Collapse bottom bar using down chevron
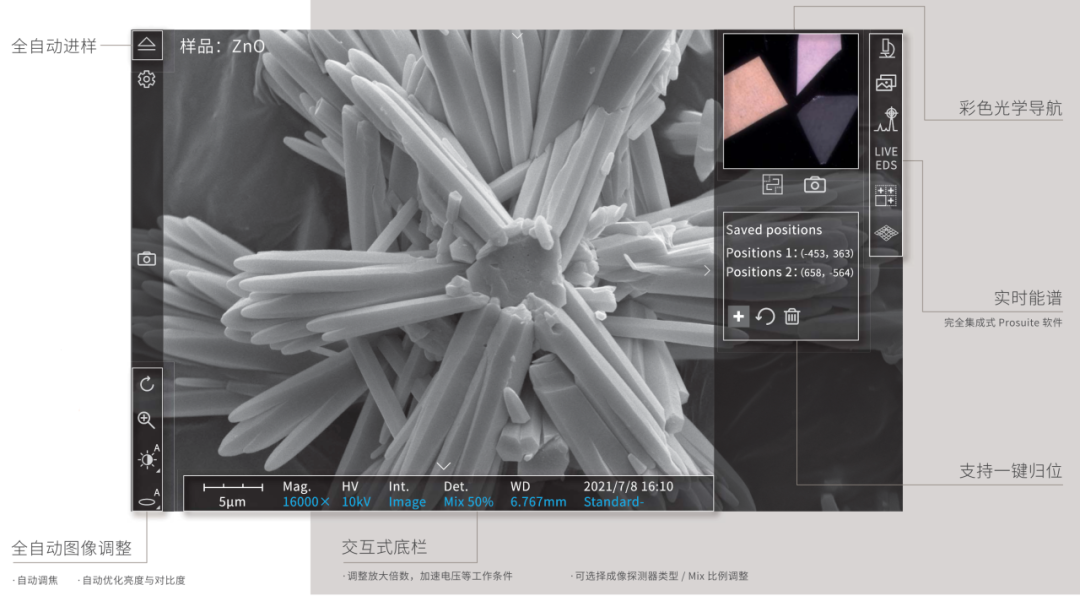The height and width of the screenshot is (596, 1080). tap(445, 466)
